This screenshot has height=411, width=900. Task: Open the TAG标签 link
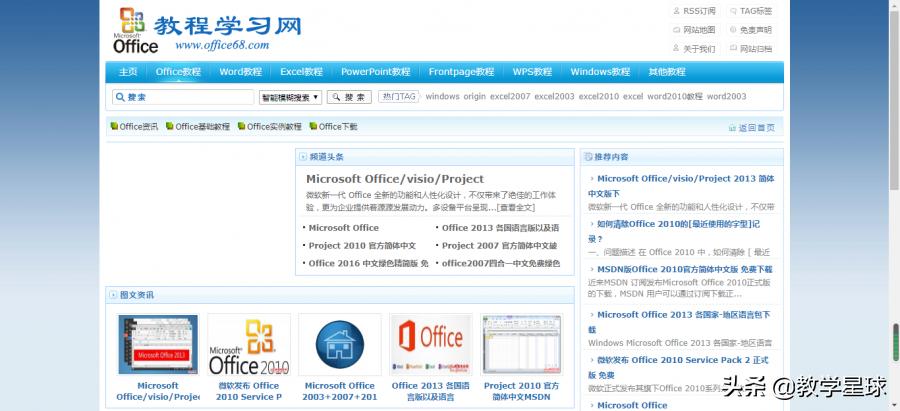click(751, 11)
